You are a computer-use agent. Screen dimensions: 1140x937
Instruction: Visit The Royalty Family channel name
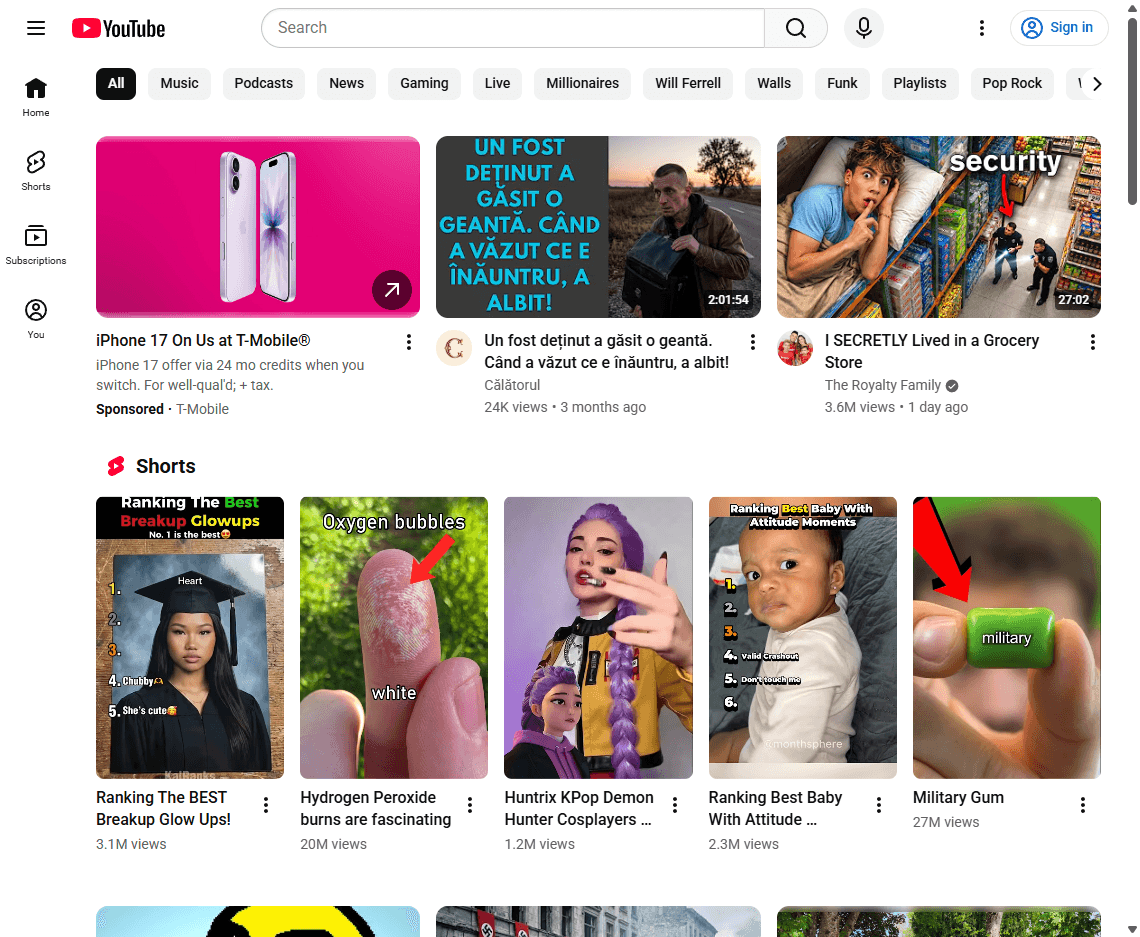tap(883, 385)
